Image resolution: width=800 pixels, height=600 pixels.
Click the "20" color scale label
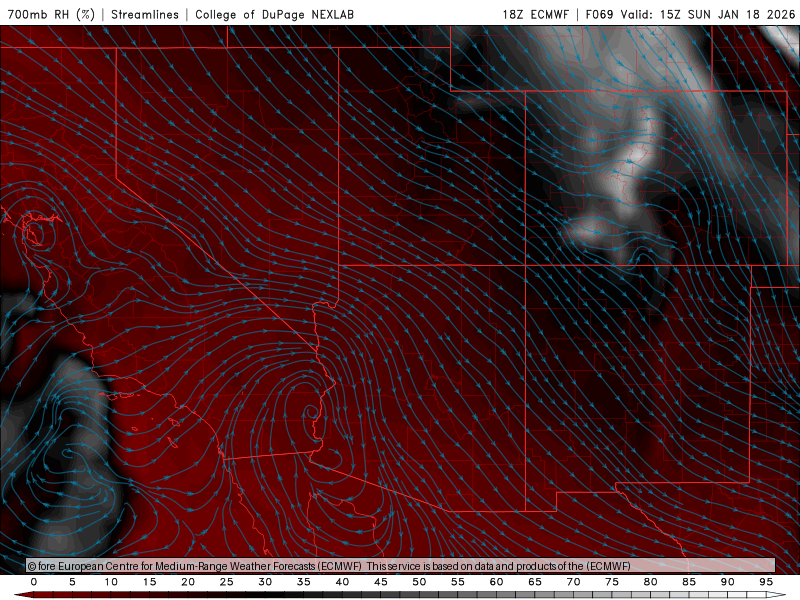[x=188, y=582]
